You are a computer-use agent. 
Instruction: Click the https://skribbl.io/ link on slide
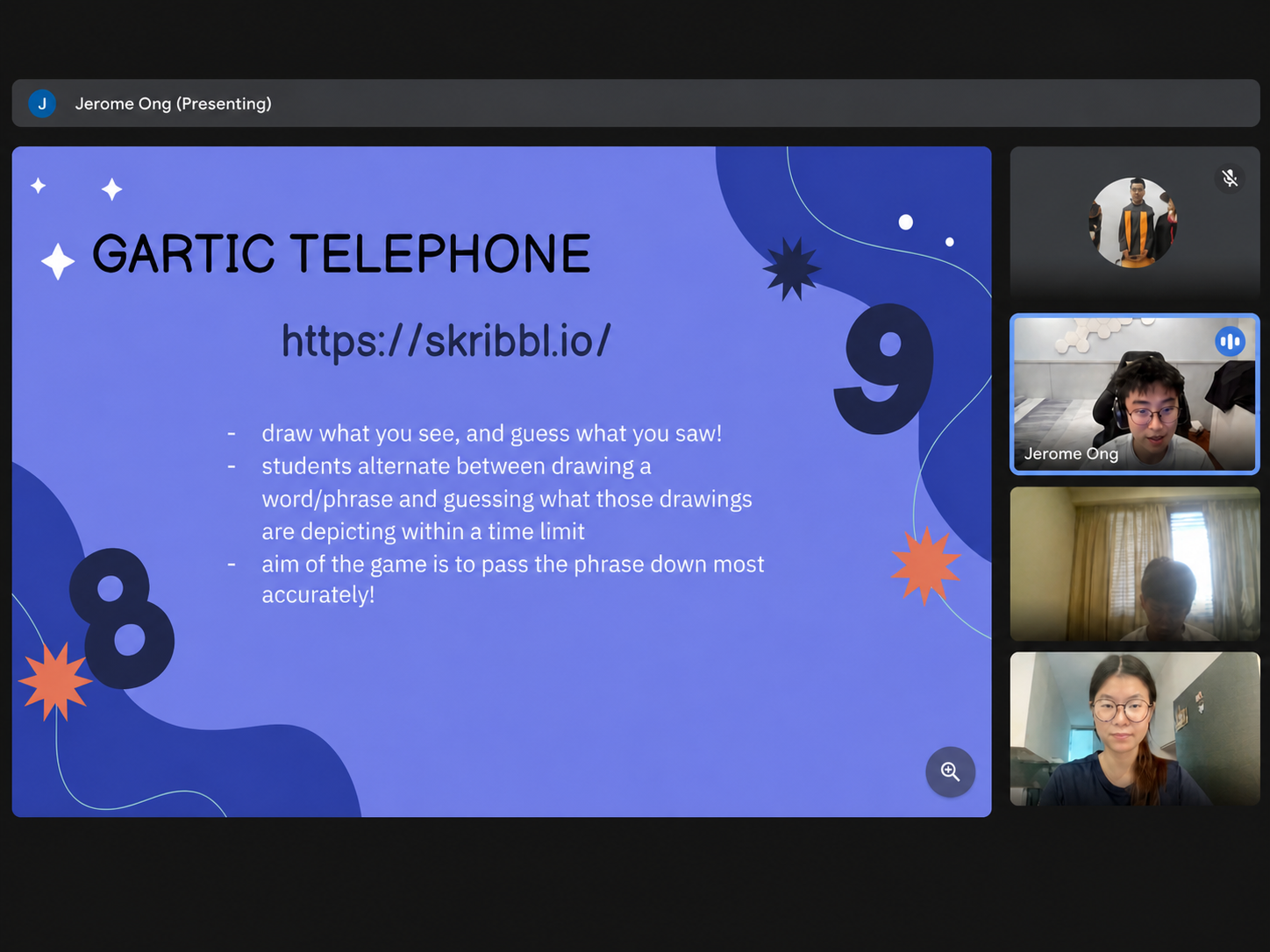446,341
